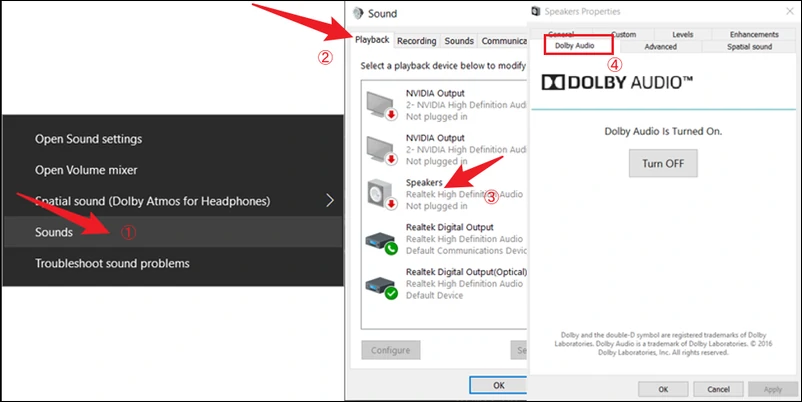Click Default Communications Device status text
Viewport: 802px width, 402px height.
[466, 251]
